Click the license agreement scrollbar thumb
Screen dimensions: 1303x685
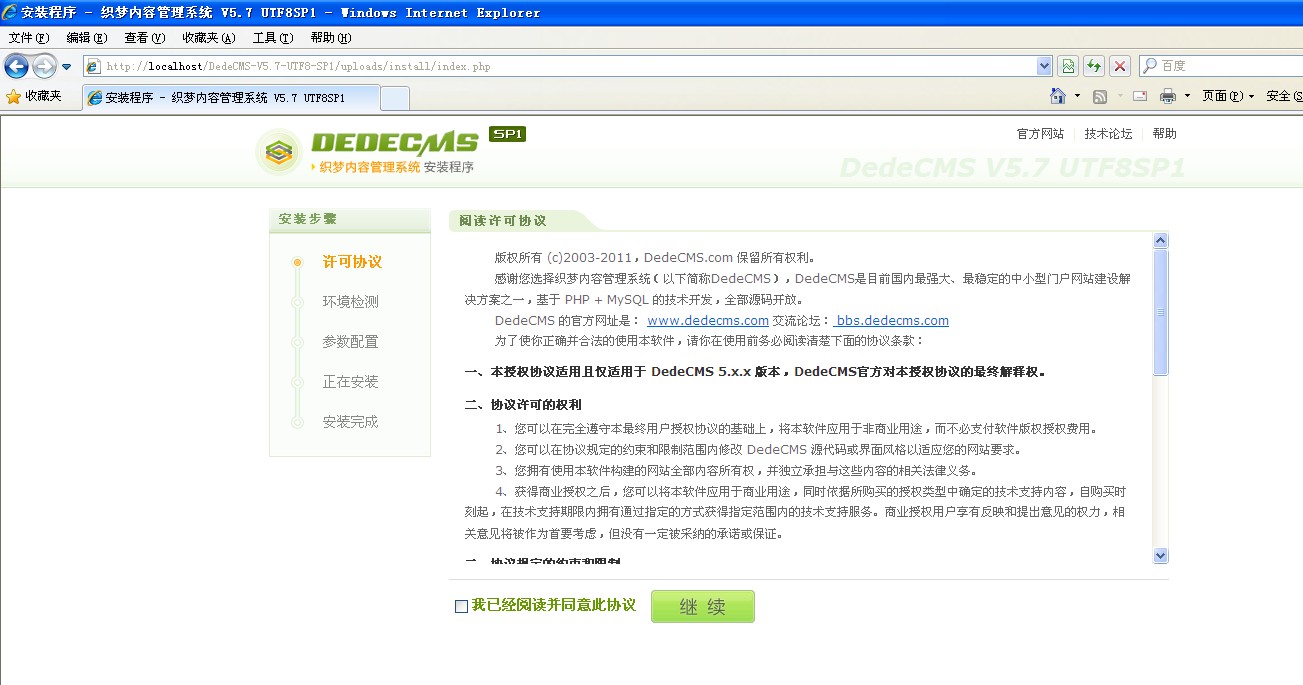(x=1160, y=312)
